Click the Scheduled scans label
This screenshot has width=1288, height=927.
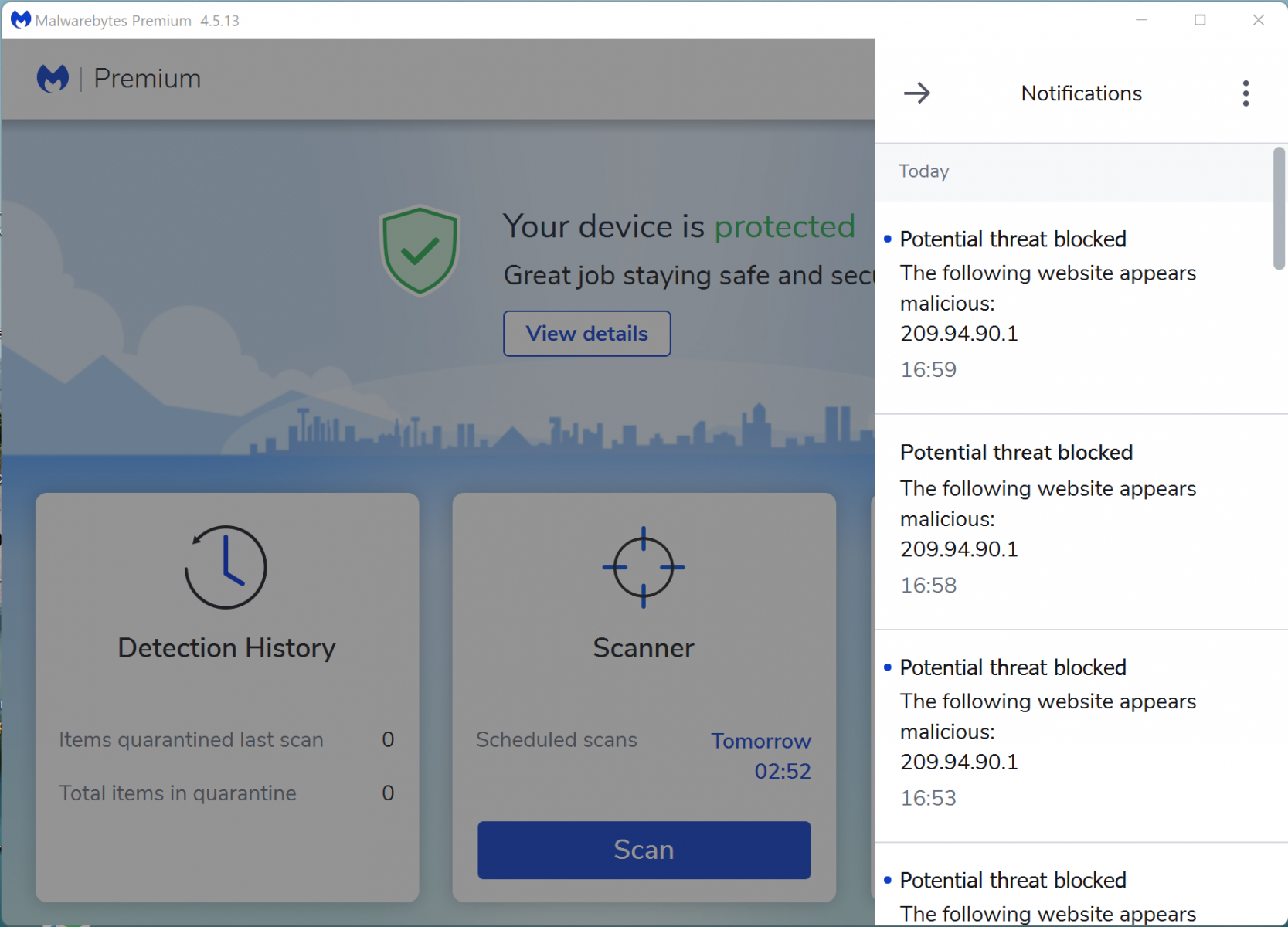point(556,739)
